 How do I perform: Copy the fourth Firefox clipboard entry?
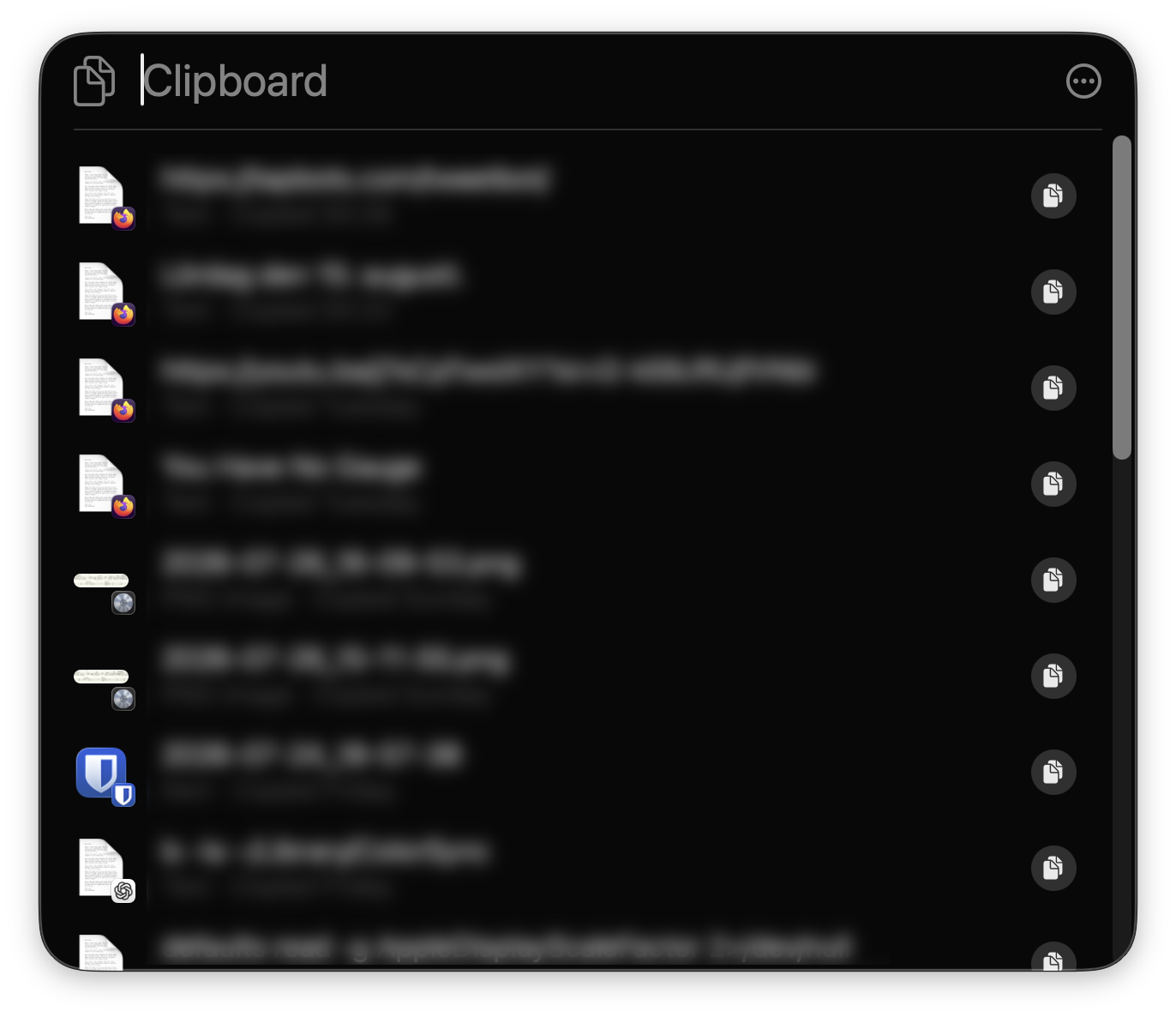point(1053,484)
